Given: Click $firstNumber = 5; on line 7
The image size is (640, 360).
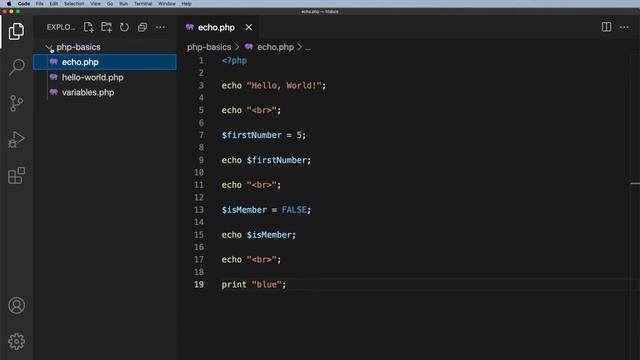Looking at the screenshot, I should pos(264,135).
